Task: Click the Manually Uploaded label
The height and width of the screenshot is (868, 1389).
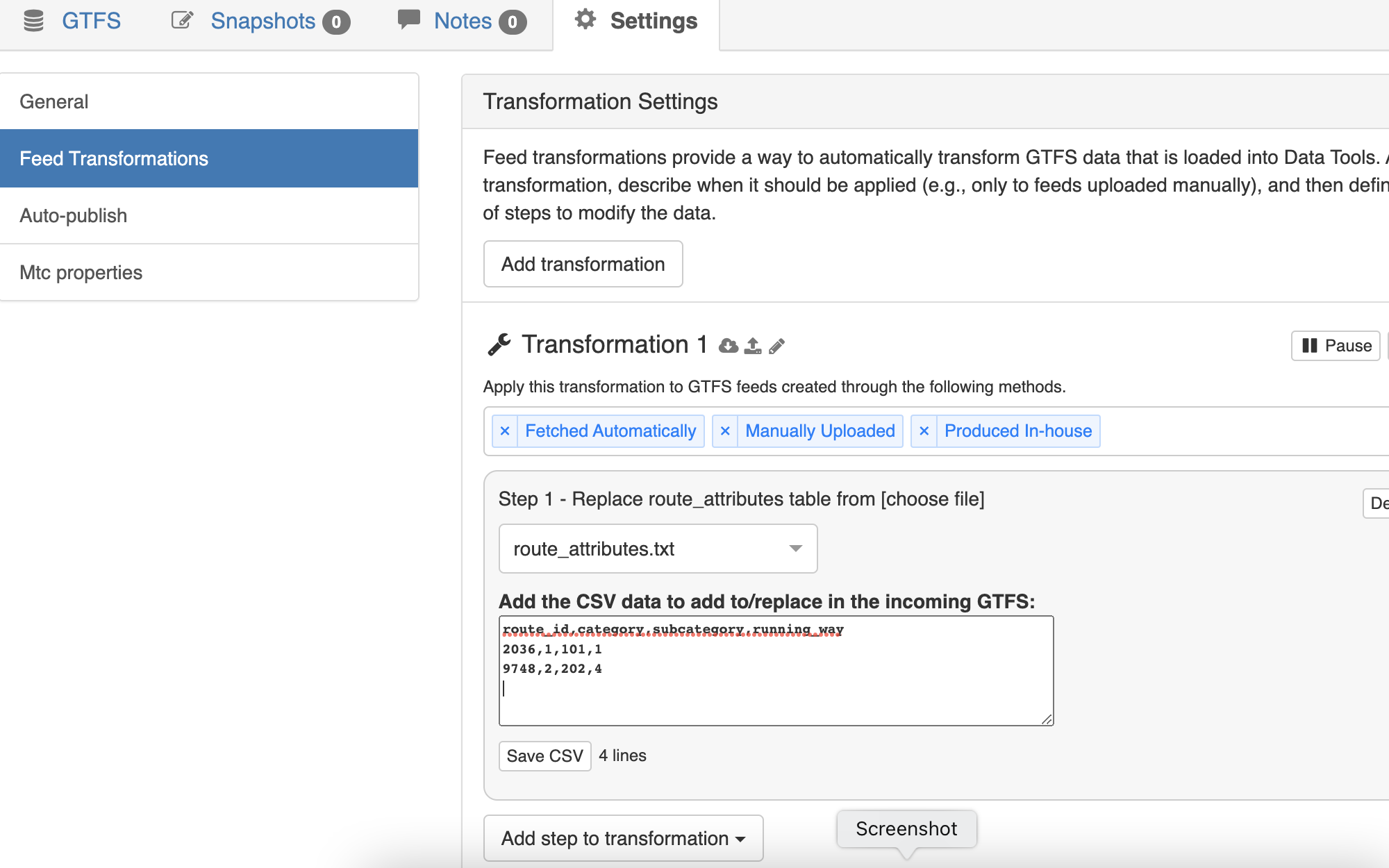Action: [820, 431]
